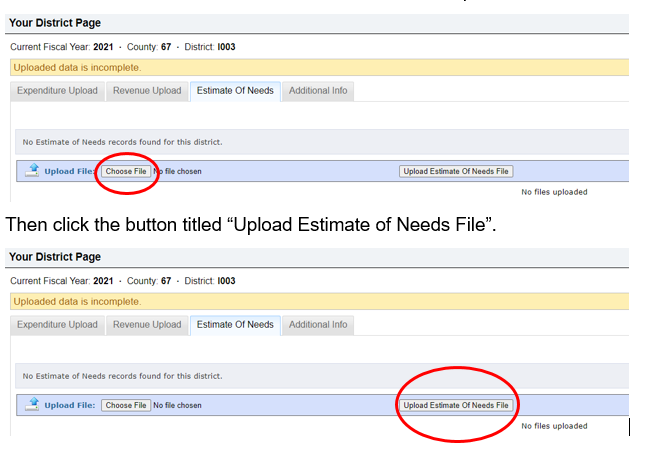Switch to Revenue Upload tab in the lower panel
The width and height of the screenshot is (666, 453).
[x=147, y=325]
